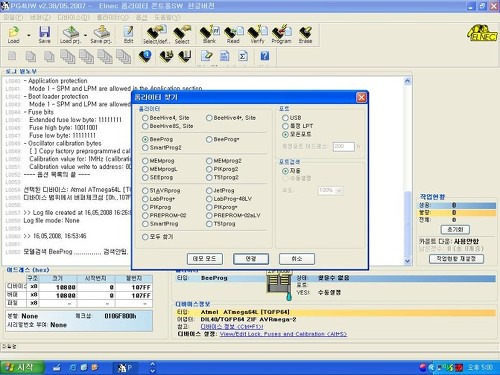Click the Save prj. toolbar icon
Image resolution: width=500 pixels, height=375 pixels.
tap(101, 34)
